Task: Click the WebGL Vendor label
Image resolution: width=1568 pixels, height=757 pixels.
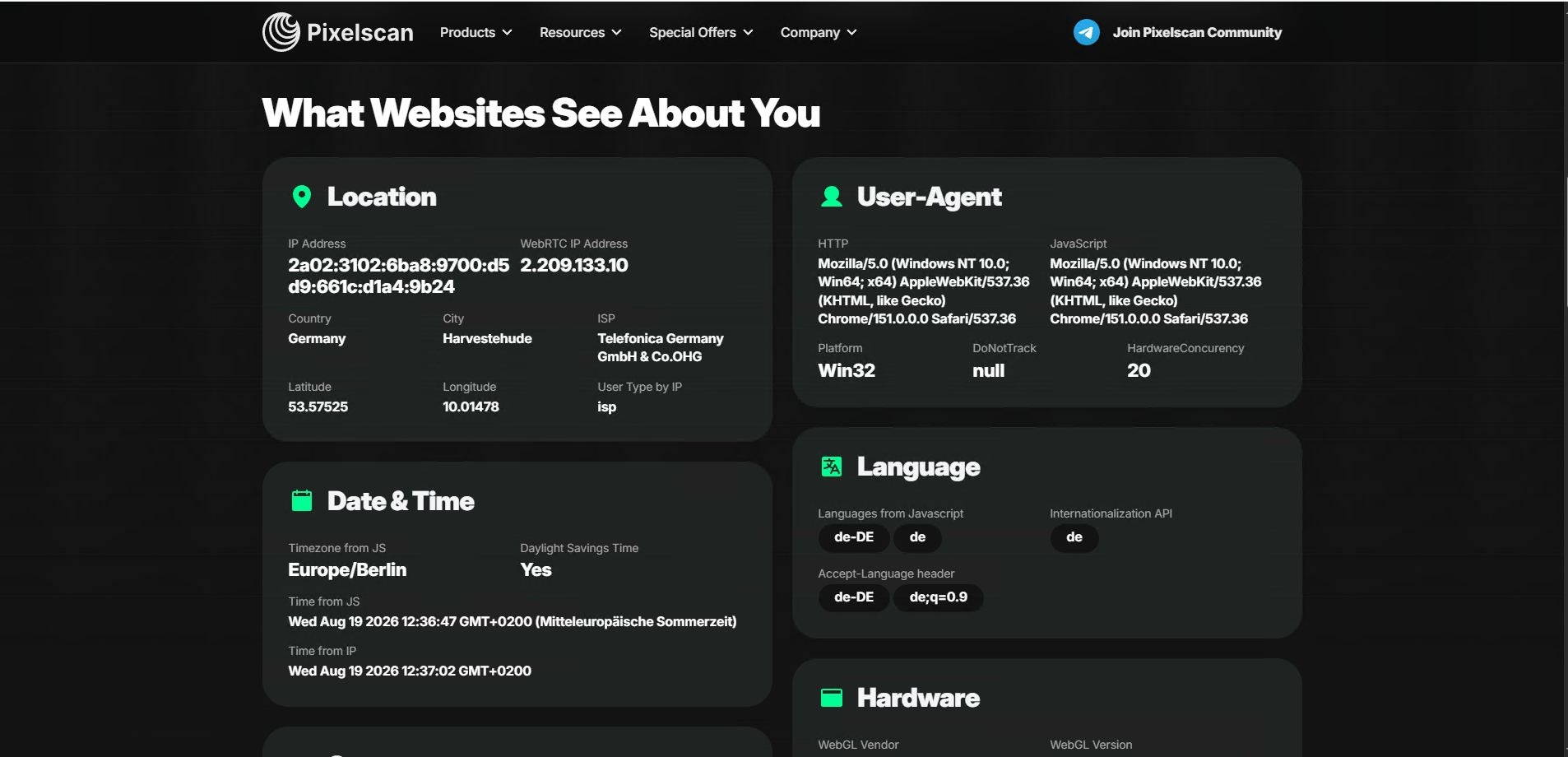Action: (858, 745)
